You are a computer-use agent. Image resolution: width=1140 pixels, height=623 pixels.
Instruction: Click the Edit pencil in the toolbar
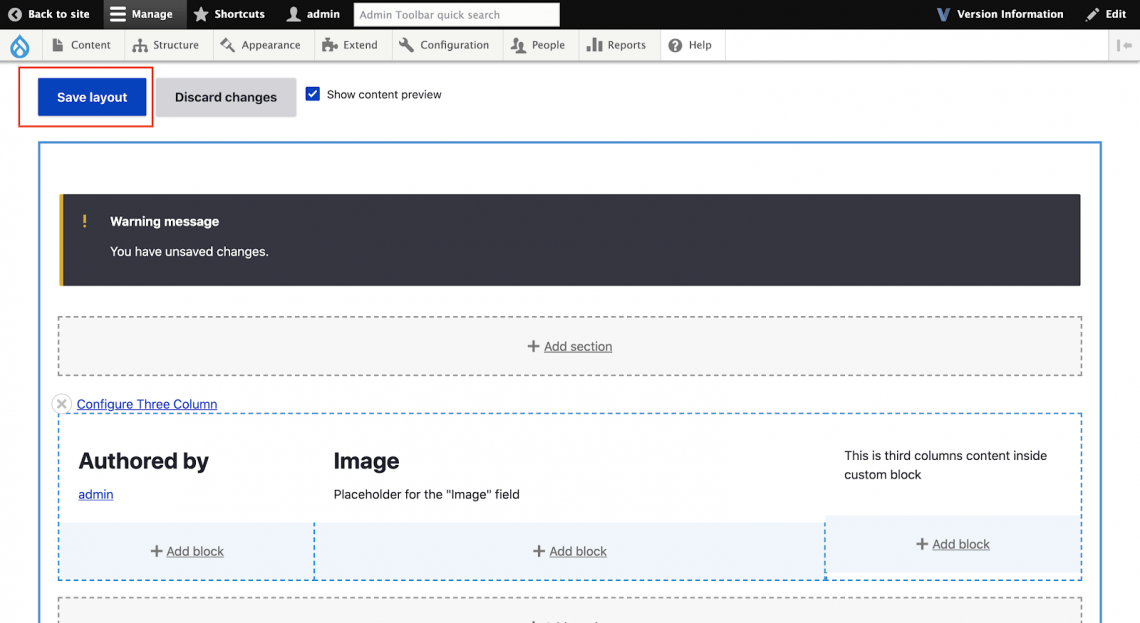click(x=1106, y=14)
